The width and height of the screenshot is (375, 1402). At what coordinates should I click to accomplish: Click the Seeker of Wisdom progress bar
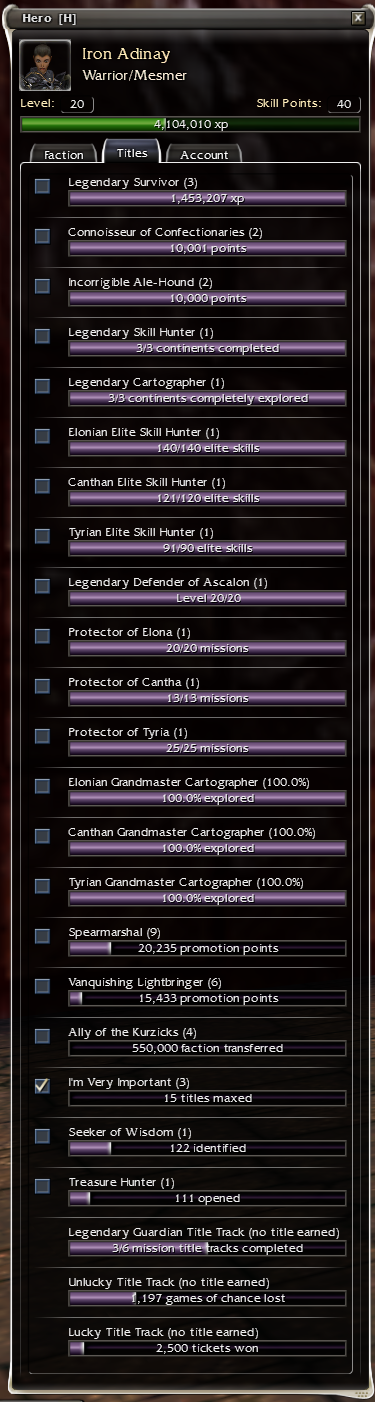point(207,1148)
